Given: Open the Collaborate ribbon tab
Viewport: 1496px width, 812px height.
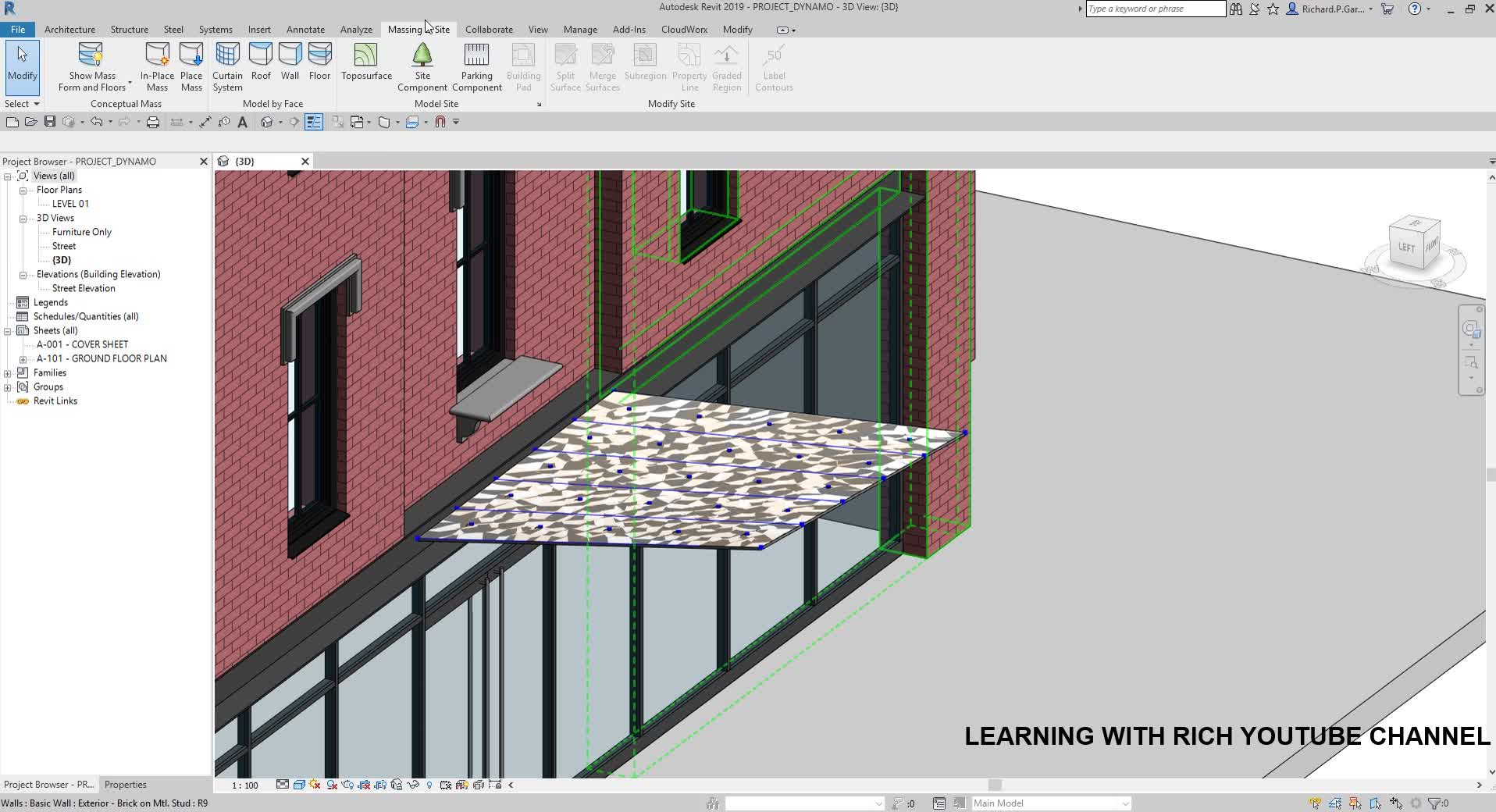Looking at the screenshot, I should [488, 29].
